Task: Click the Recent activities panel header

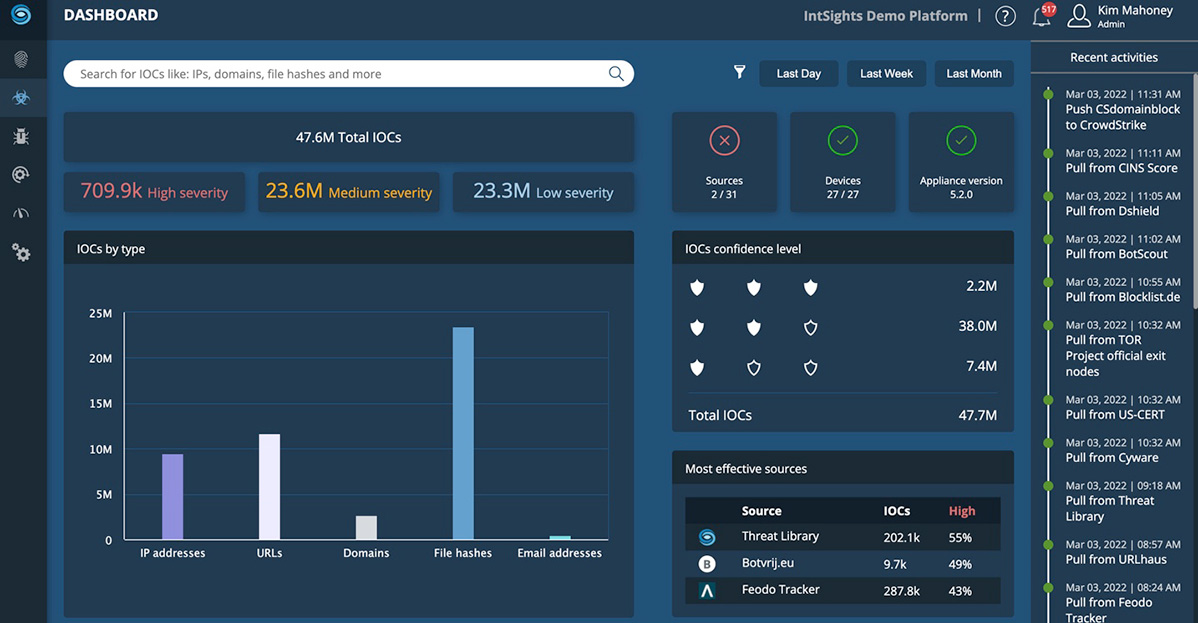Action: pyautogui.click(x=1113, y=57)
